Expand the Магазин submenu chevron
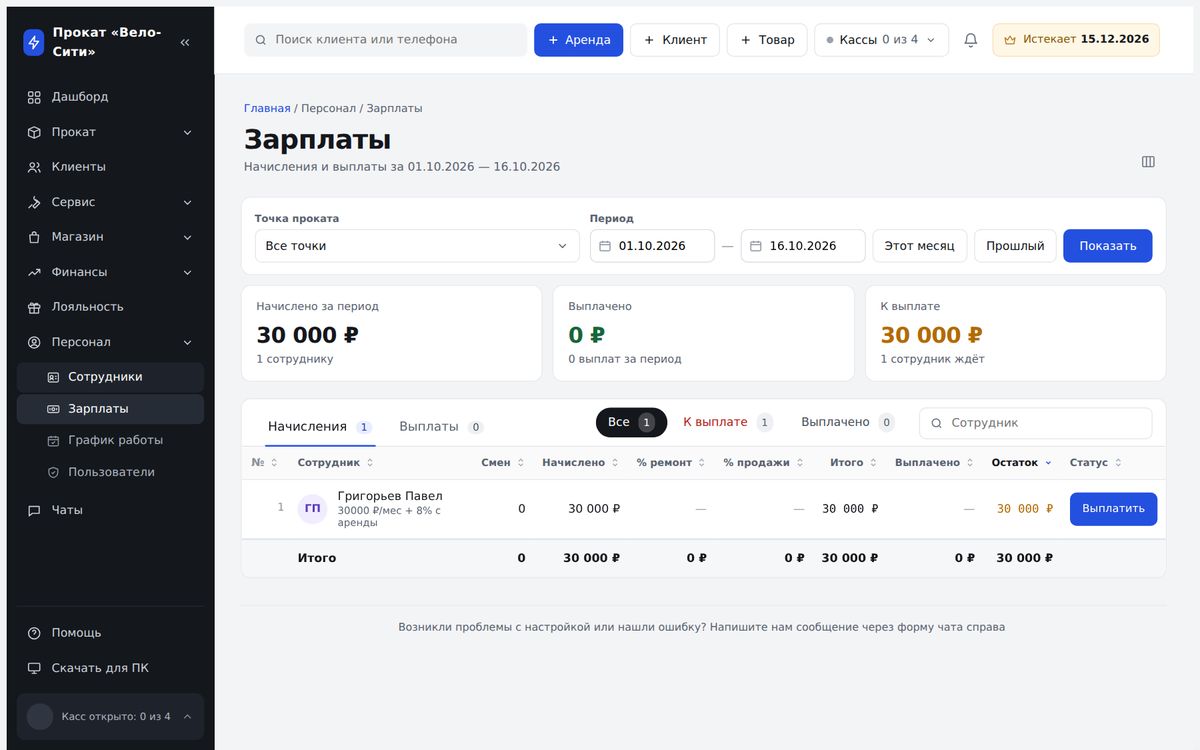 (187, 237)
